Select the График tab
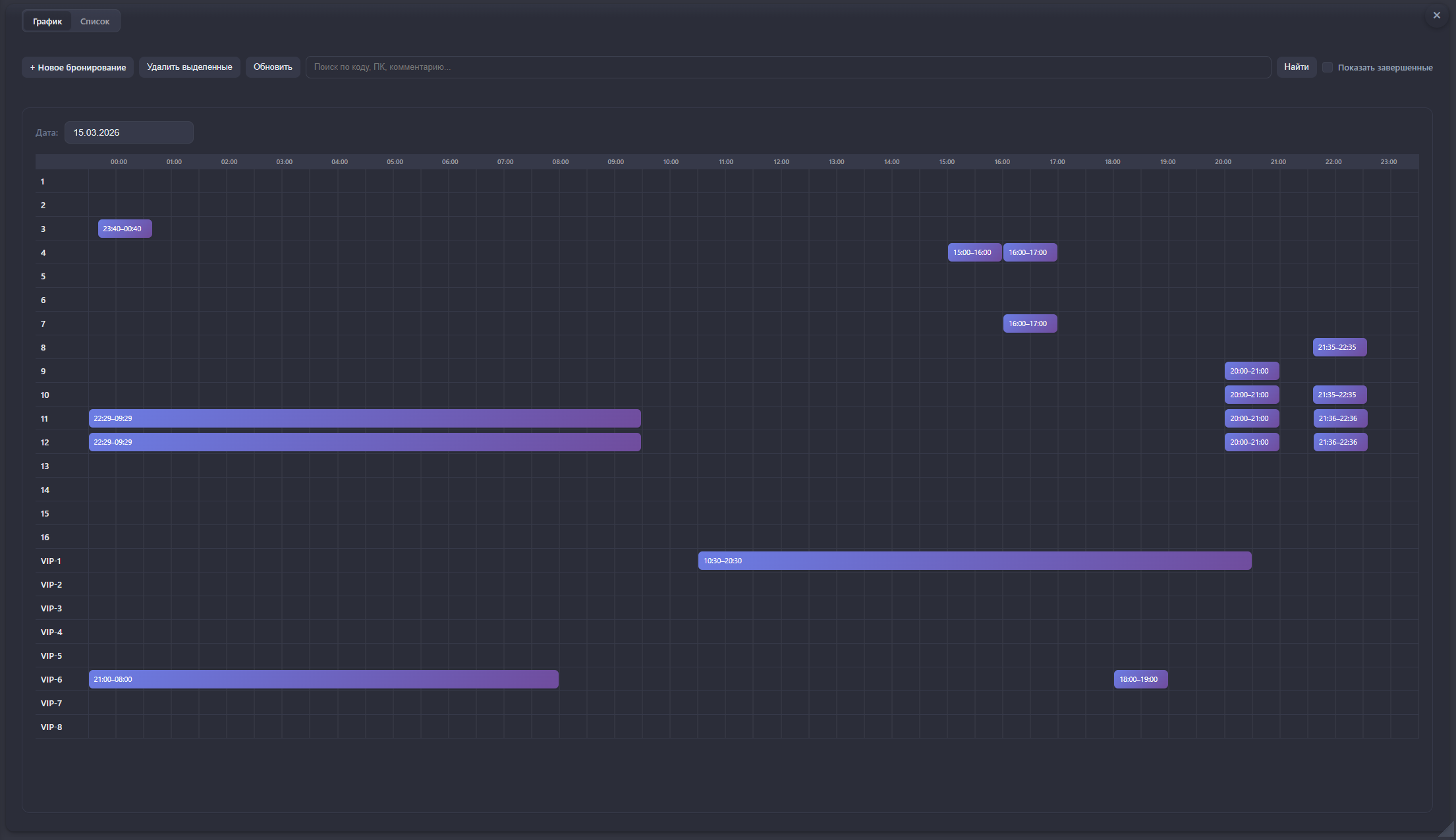The image size is (1456, 840). [x=47, y=21]
